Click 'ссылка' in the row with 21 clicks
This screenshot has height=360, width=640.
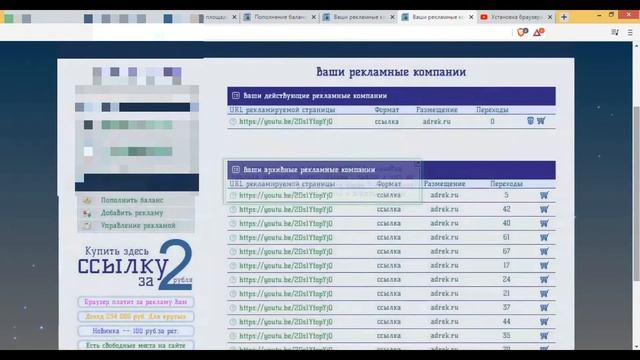click(389, 294)
